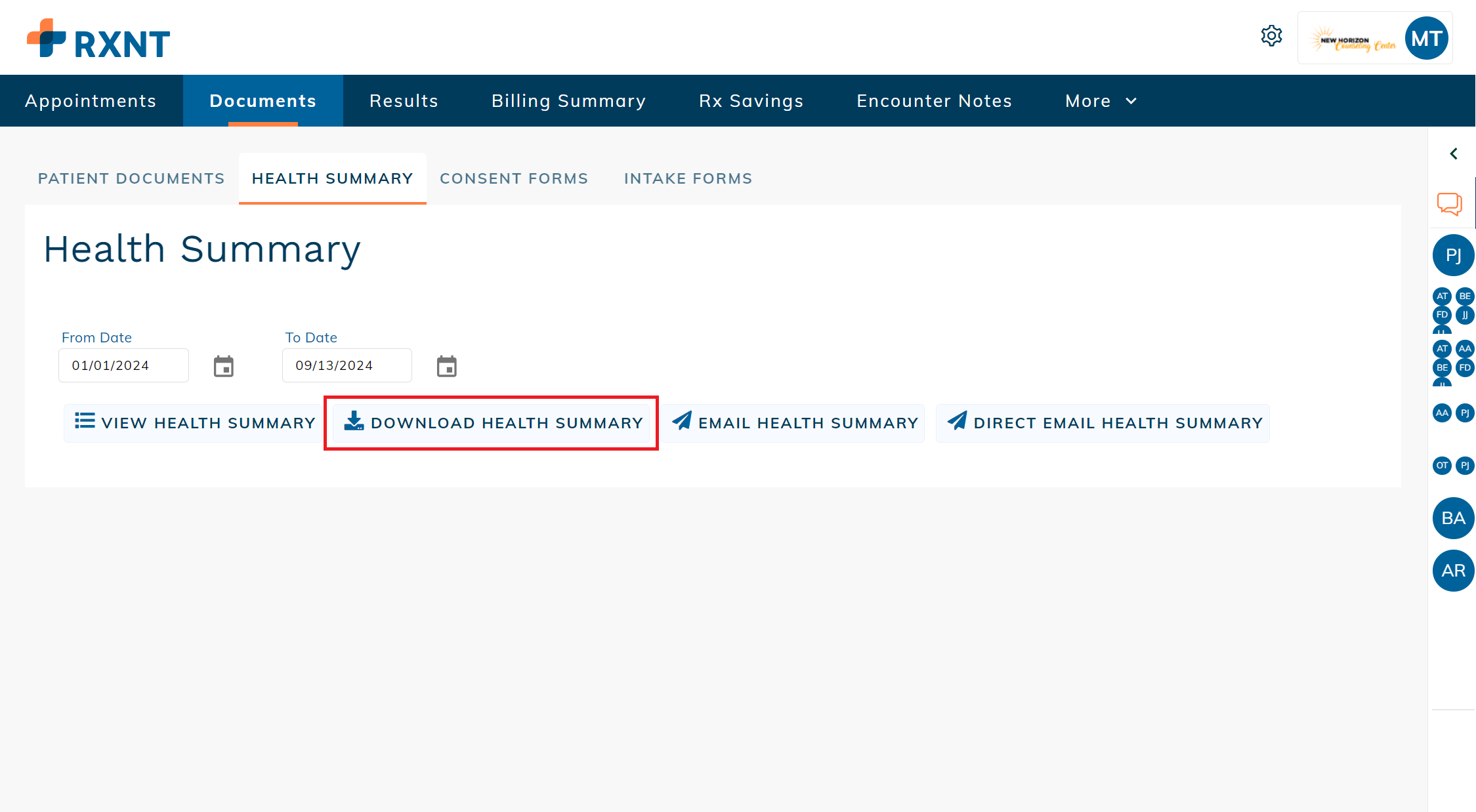This screenshot has width=1476, height=812.
Task: Click the MT user avatar
Action: pyautogui.click(x=1426, y=38)
